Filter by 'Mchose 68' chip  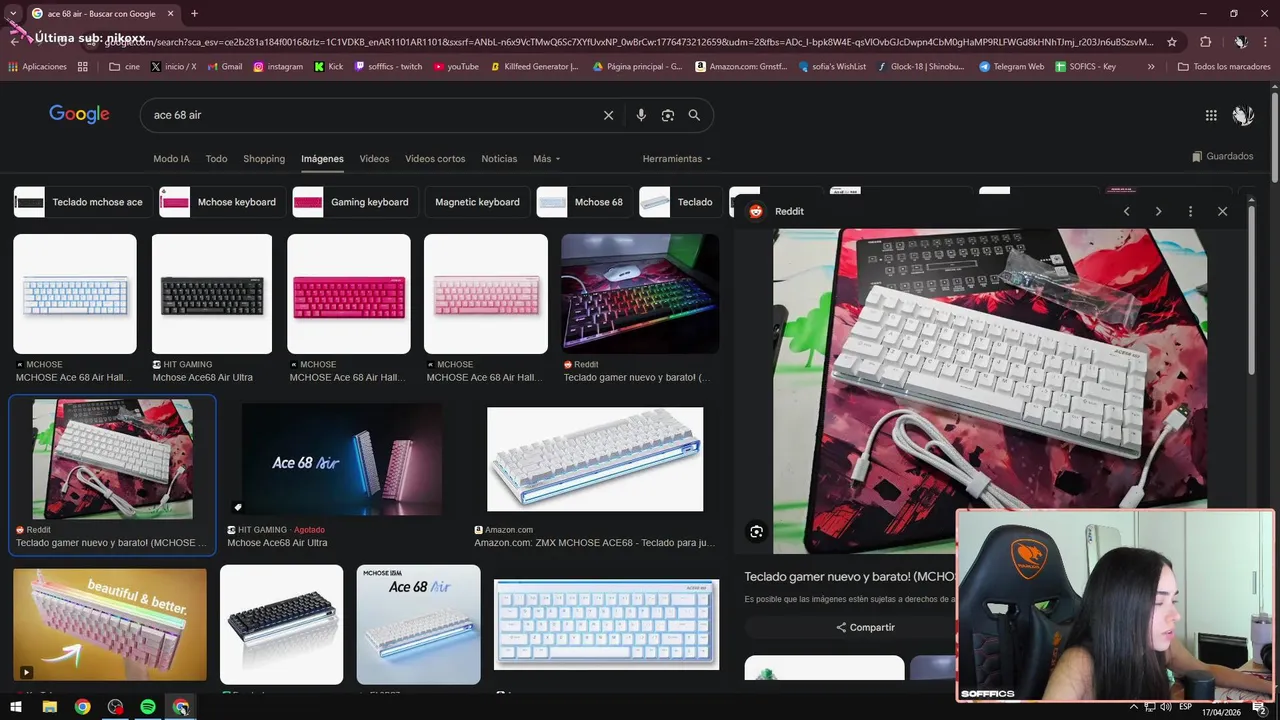click(x=584, y=202)
